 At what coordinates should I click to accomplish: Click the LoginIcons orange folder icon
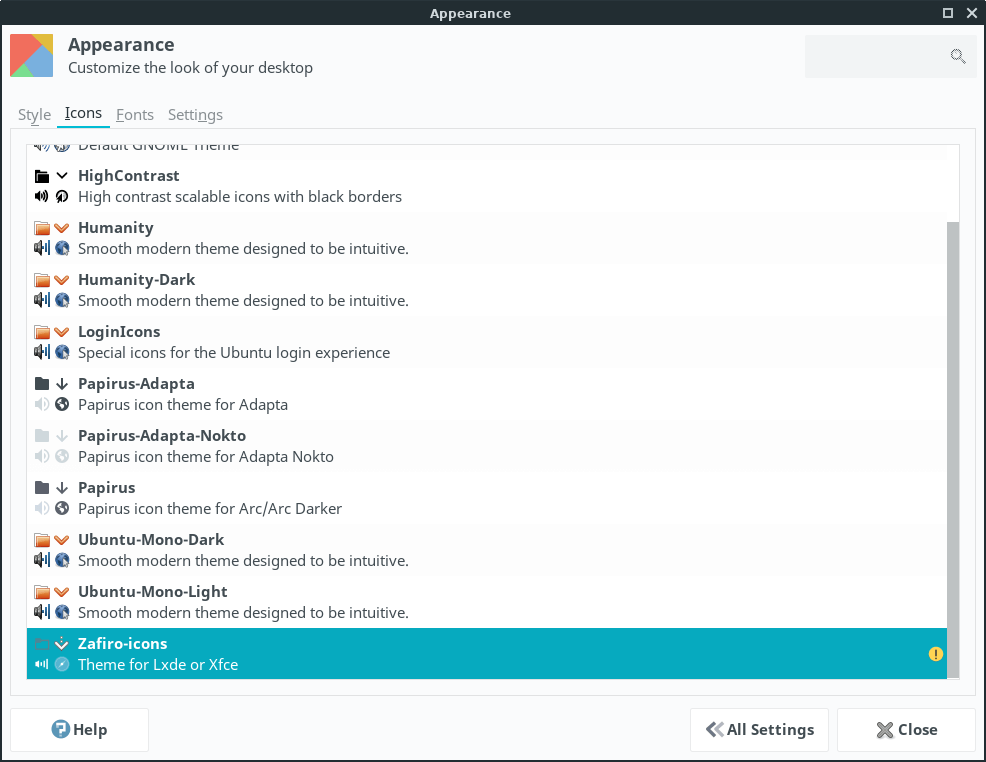42,332
